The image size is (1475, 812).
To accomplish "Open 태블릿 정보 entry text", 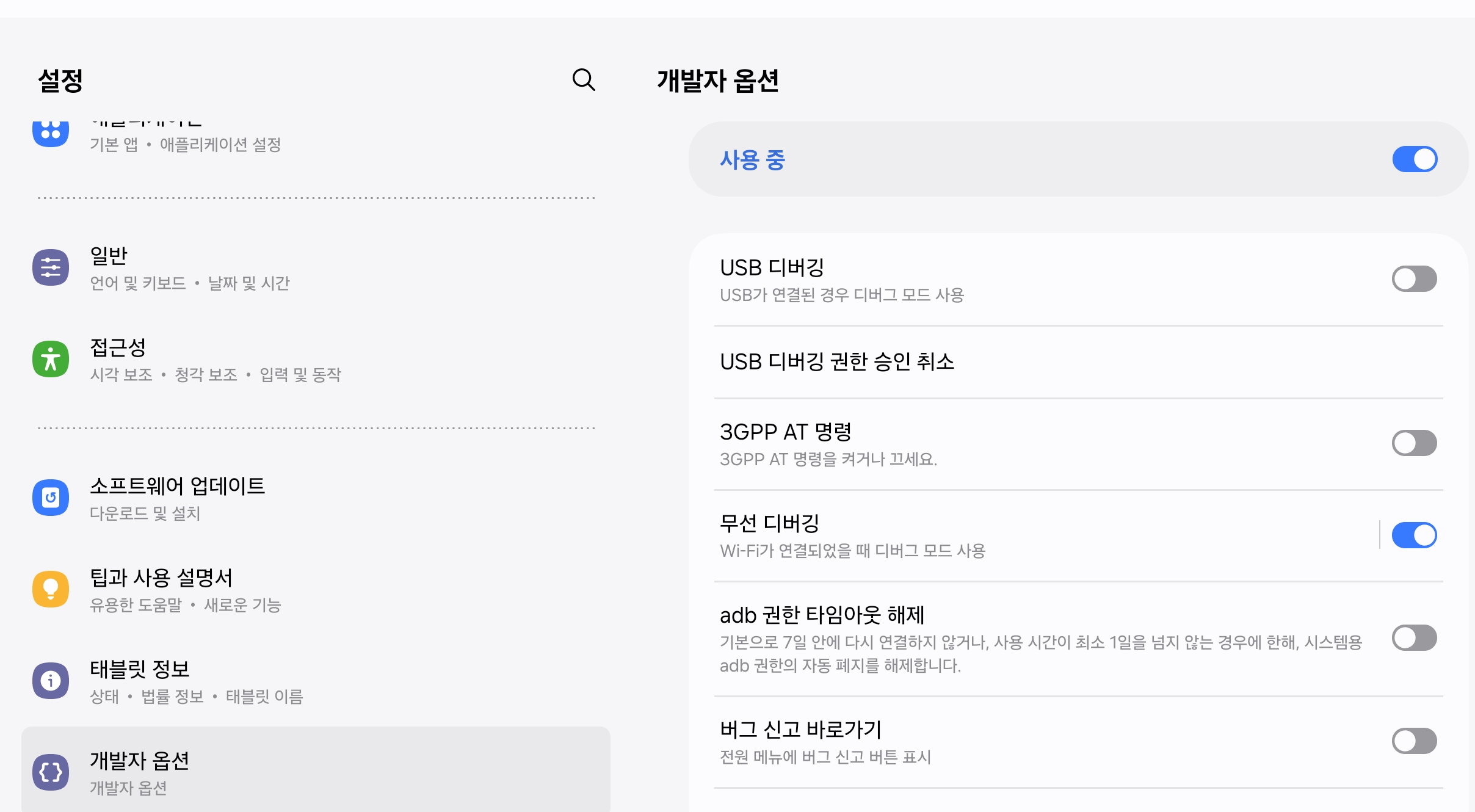I will [139, 670].
